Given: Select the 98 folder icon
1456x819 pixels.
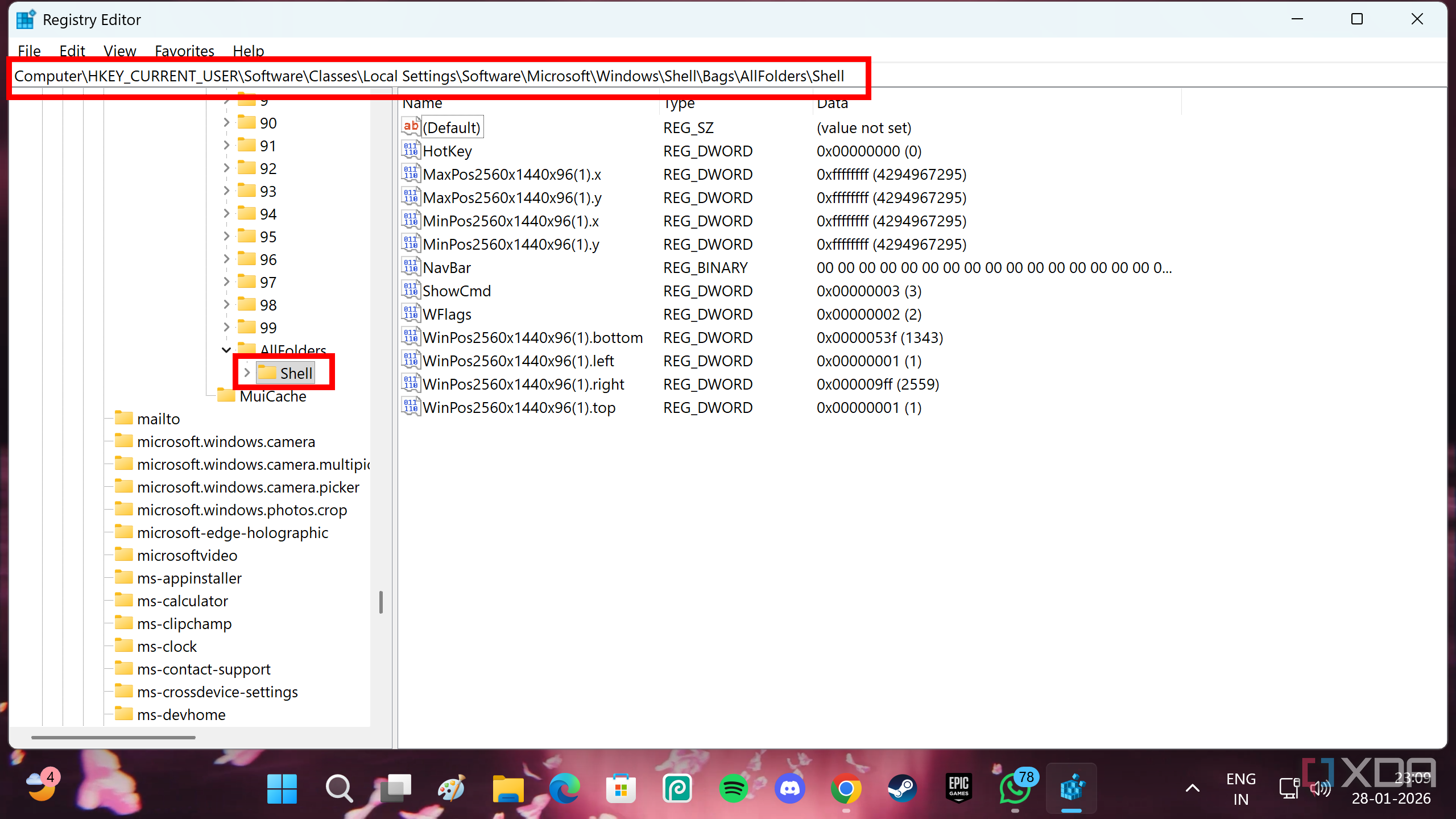Looking at the screenshot, I should tap(246, 304).
